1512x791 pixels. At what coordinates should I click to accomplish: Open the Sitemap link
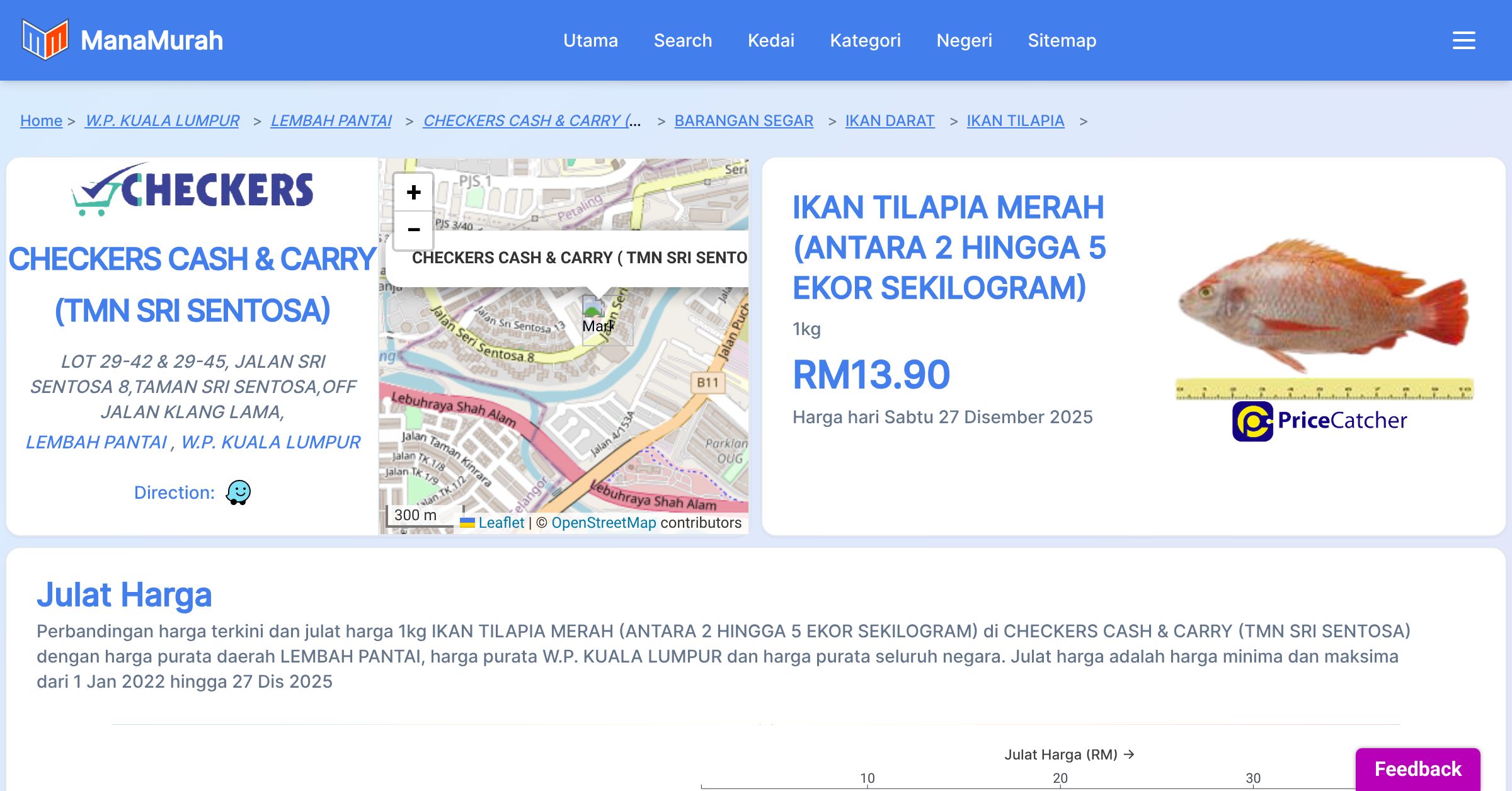(x=1062, y=40)
